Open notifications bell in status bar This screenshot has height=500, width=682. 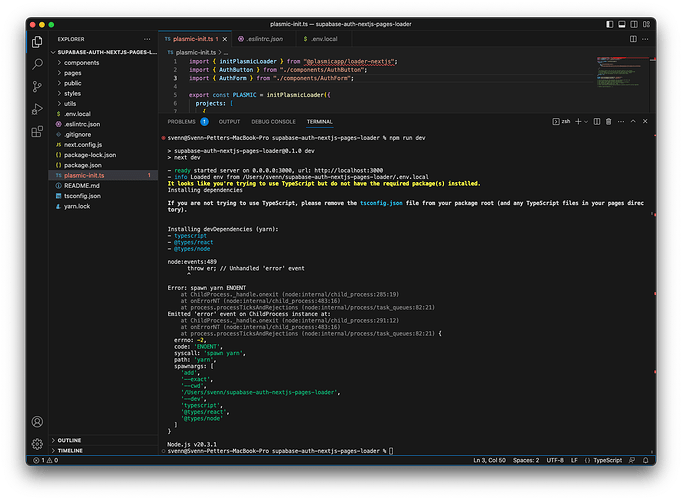point(646,460)
